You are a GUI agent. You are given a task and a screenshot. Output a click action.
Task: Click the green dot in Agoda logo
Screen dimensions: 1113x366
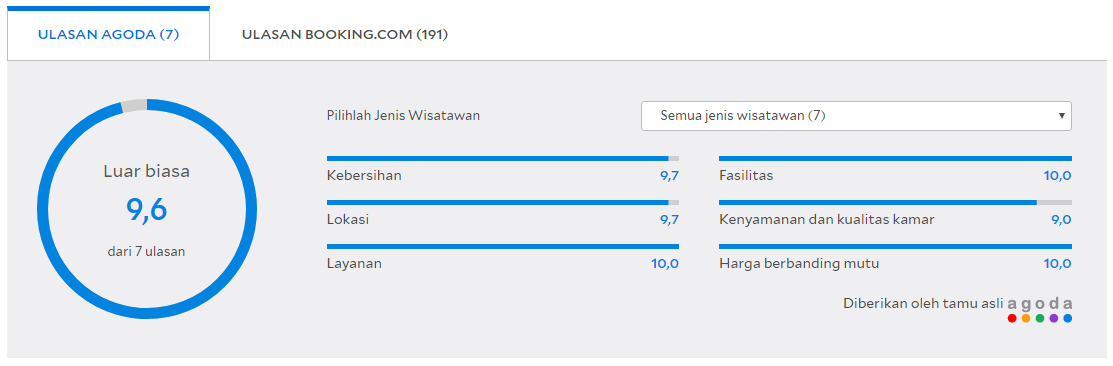pos(1040,318)
